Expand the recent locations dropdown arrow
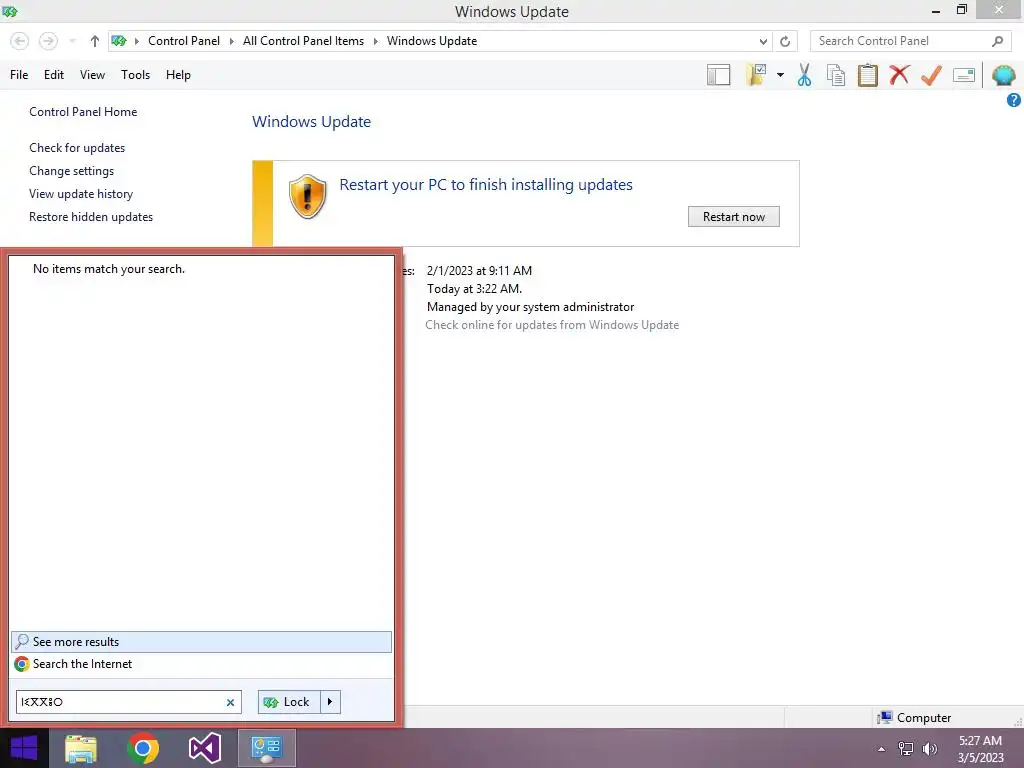This screenshot has height=768, width=1024. (x=72, y=41)
